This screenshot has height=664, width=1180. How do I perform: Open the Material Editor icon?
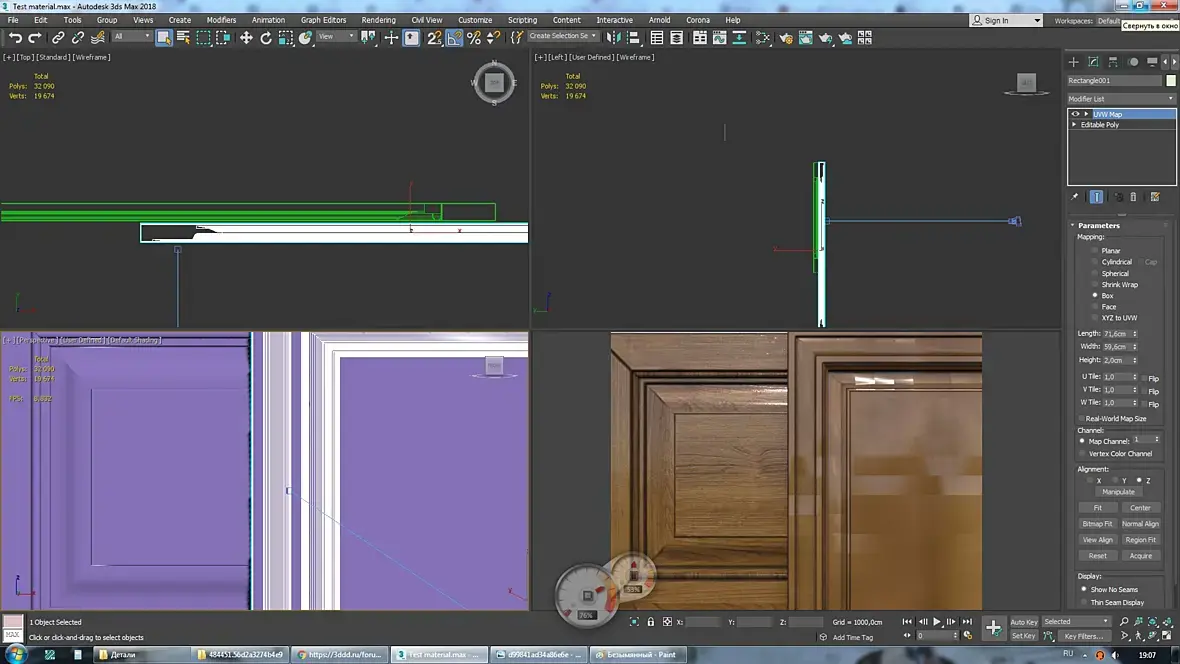763,38
